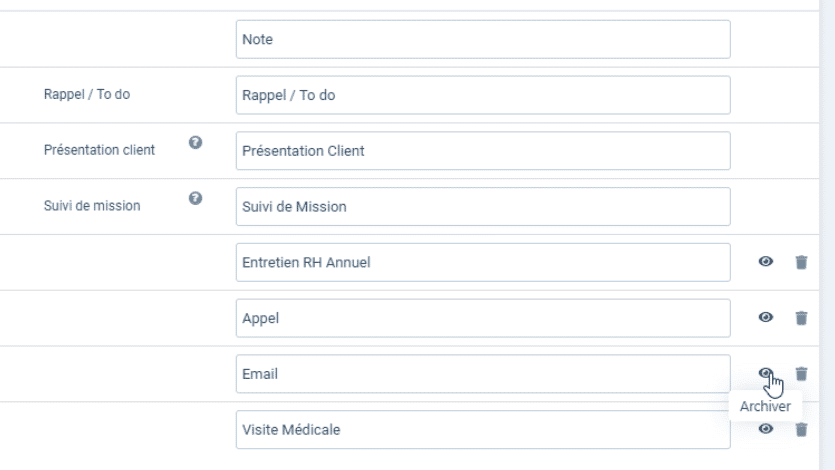Click the vertical scrollbar on right edge
This screenshot has width=835, height=470.
point(827,235)
